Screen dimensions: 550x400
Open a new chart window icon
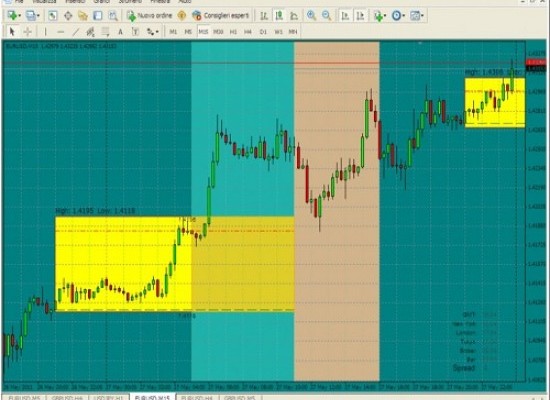click(12, 15)
